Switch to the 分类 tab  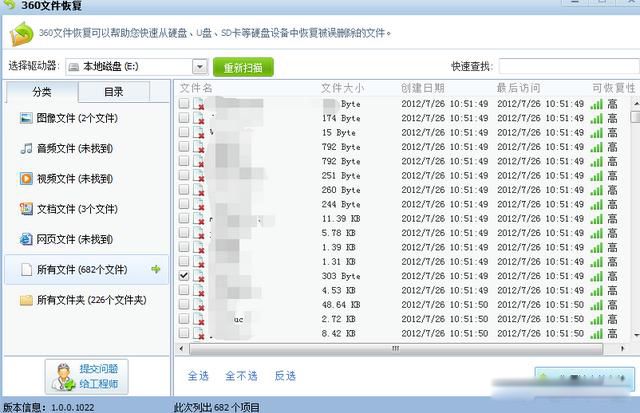(x=42, y=92)
